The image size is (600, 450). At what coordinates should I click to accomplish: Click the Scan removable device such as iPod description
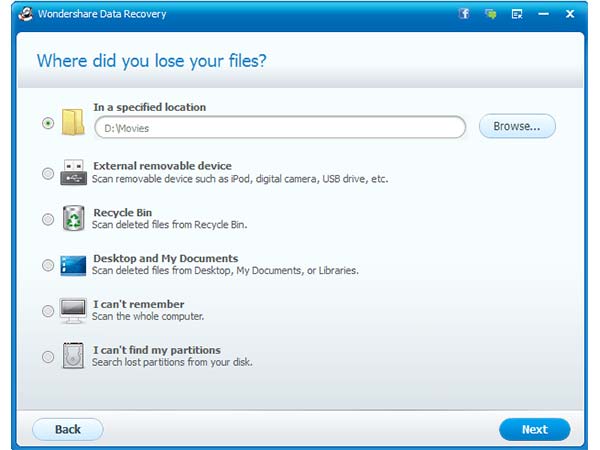coord(240,179)
